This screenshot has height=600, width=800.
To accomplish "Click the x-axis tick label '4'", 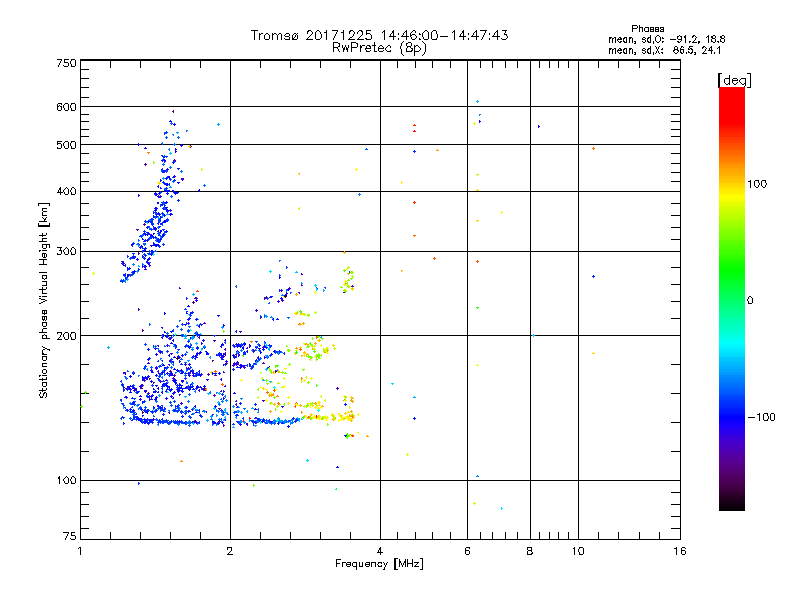I will coord(380,551).
